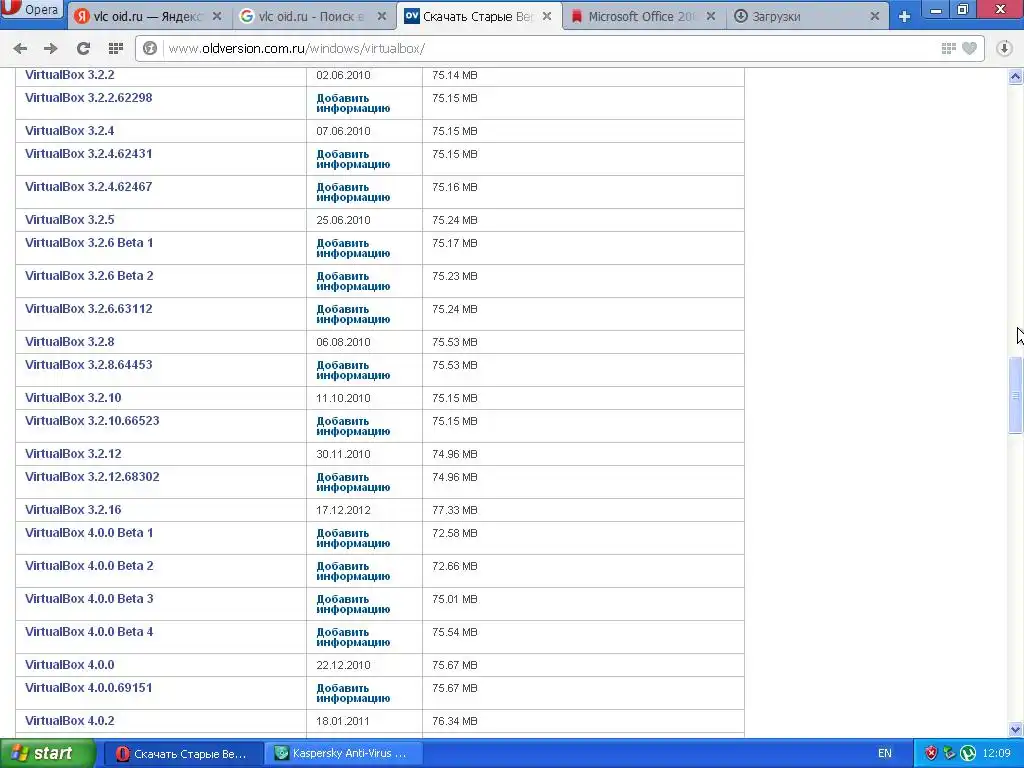Switch to Загрузки downloads tab
Image resolution: width=1024 pixels, height=768 pixels.
point(808,16)
